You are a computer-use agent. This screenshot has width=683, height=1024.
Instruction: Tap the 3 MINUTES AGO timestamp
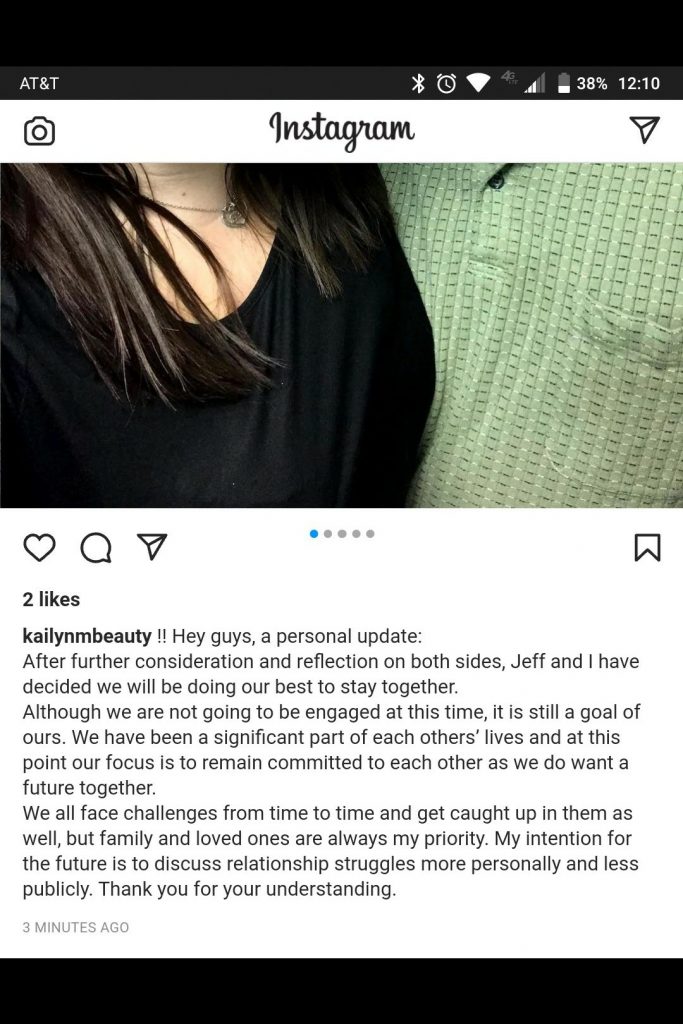click(76, 927)
